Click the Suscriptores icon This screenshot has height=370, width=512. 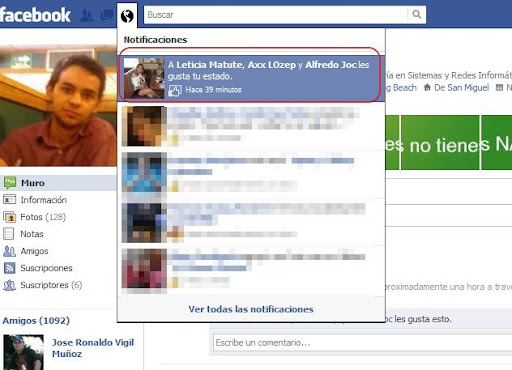coord(9,285)
